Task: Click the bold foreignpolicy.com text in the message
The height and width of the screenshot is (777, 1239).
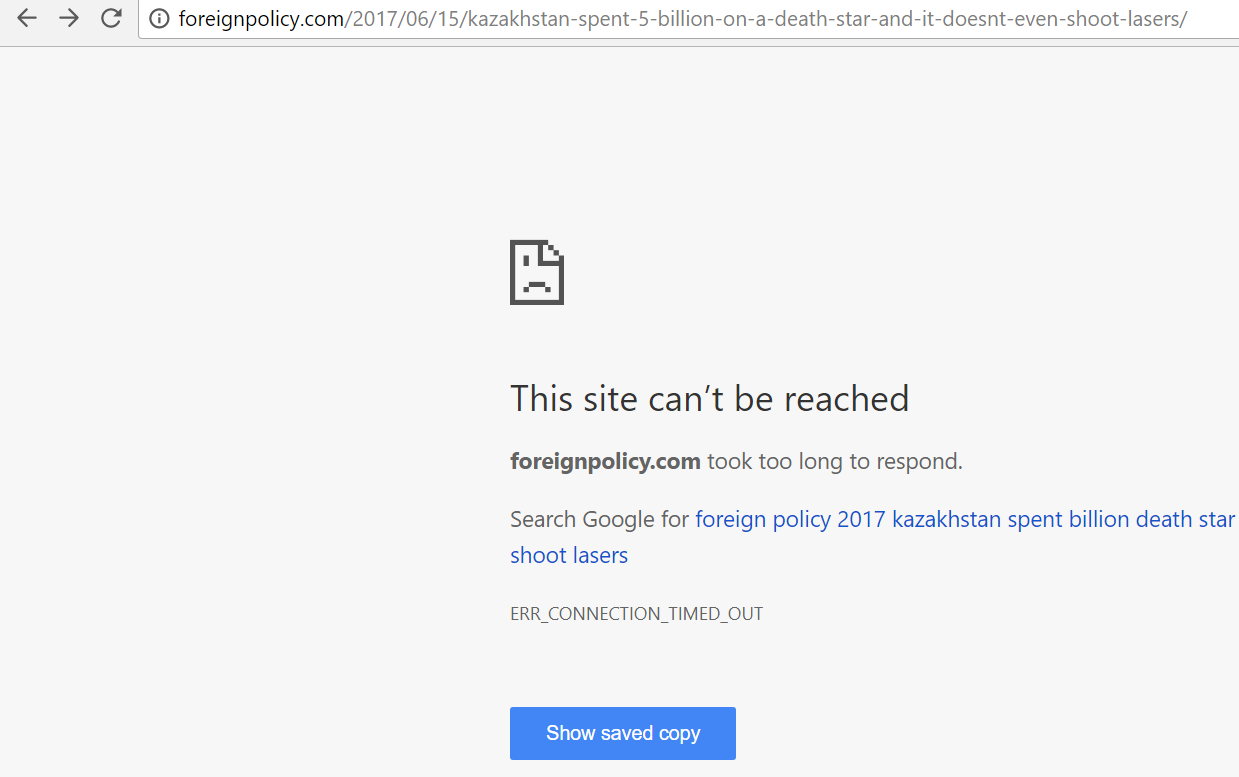Action: coord(605,461)
